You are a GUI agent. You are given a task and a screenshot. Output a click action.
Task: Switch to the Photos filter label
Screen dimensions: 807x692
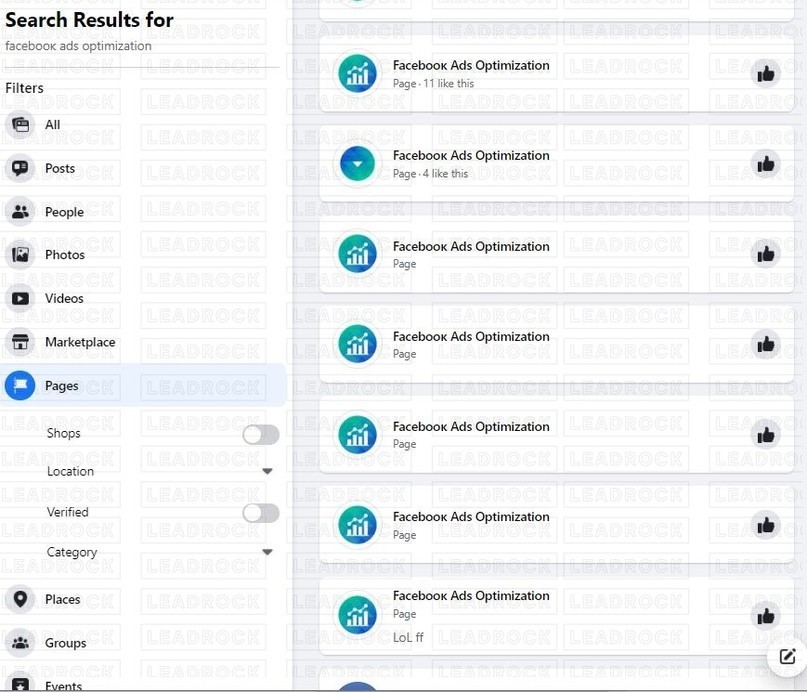(x=65, y=255)
